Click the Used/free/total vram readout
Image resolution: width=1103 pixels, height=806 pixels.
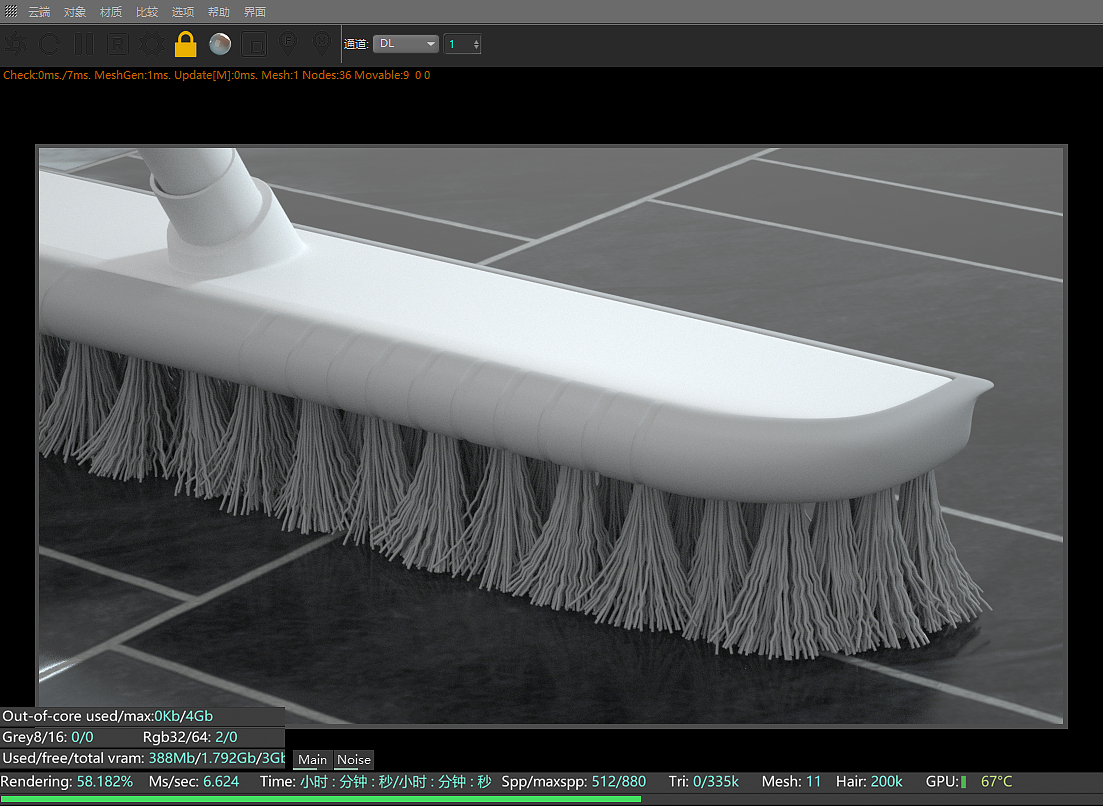coord(144,758)
